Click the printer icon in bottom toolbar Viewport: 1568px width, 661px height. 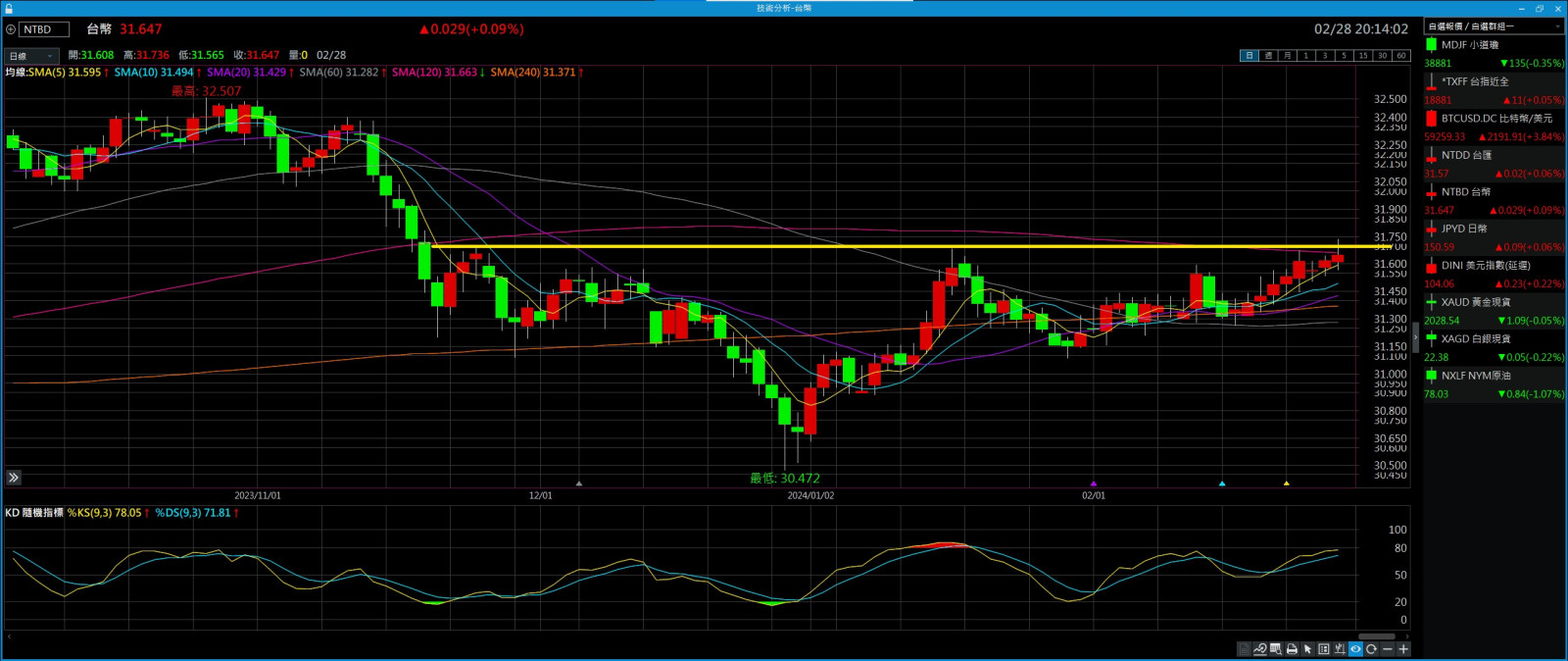(1292, 649)
